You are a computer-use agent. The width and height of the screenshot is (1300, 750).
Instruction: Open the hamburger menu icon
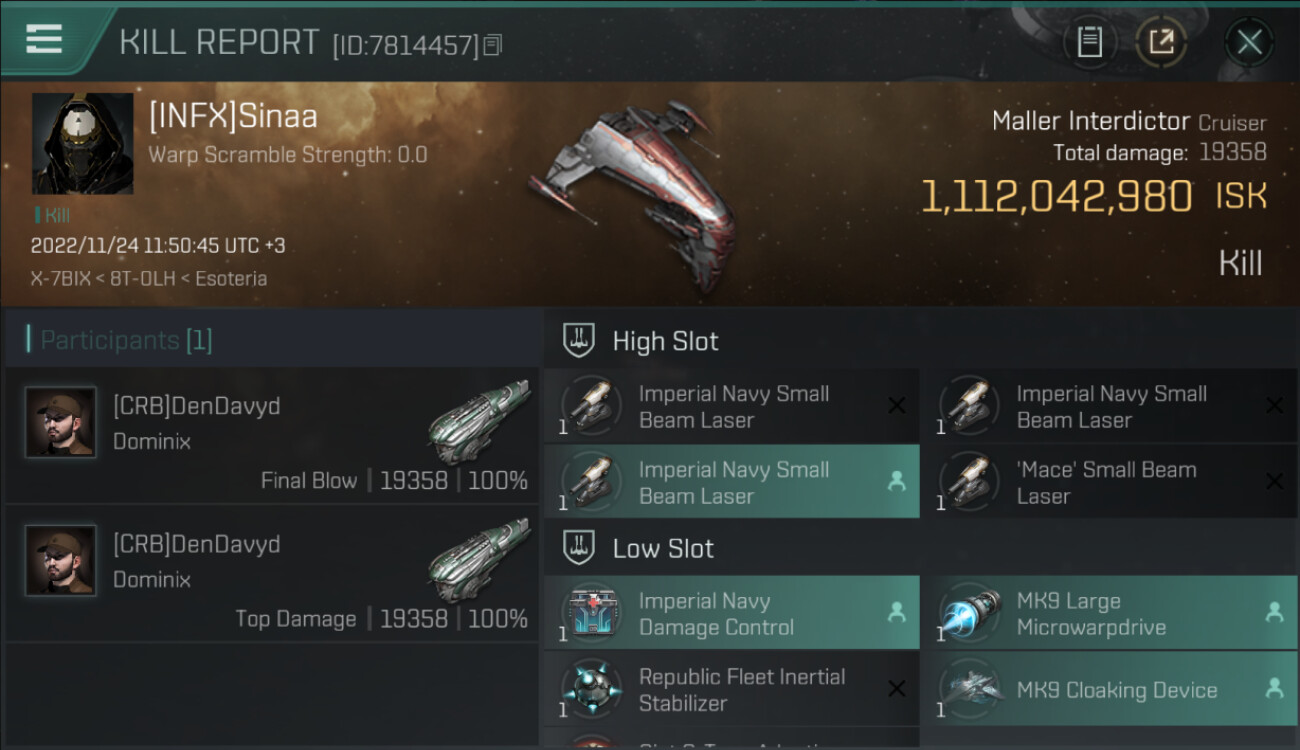pyautogui.click(x=44, y=40)
